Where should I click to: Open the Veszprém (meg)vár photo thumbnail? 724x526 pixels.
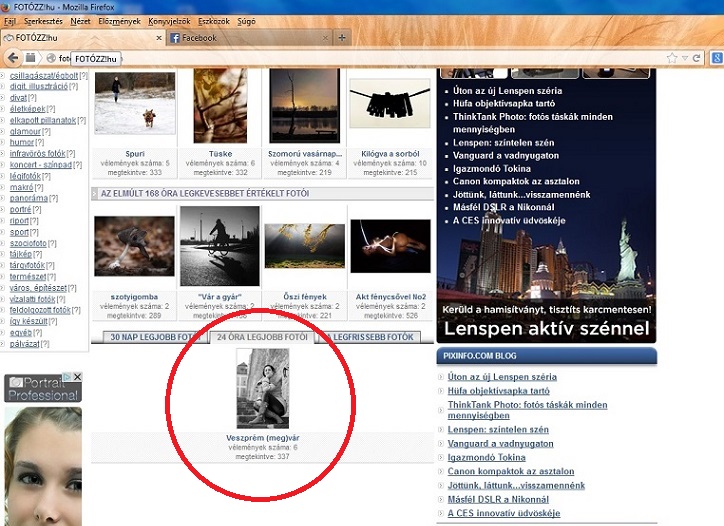[263, 388]
